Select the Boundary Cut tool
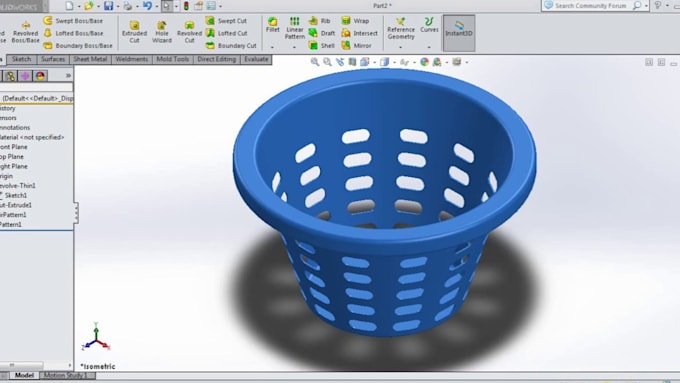Viewport: 680px width, 383px height. [231, 45]
